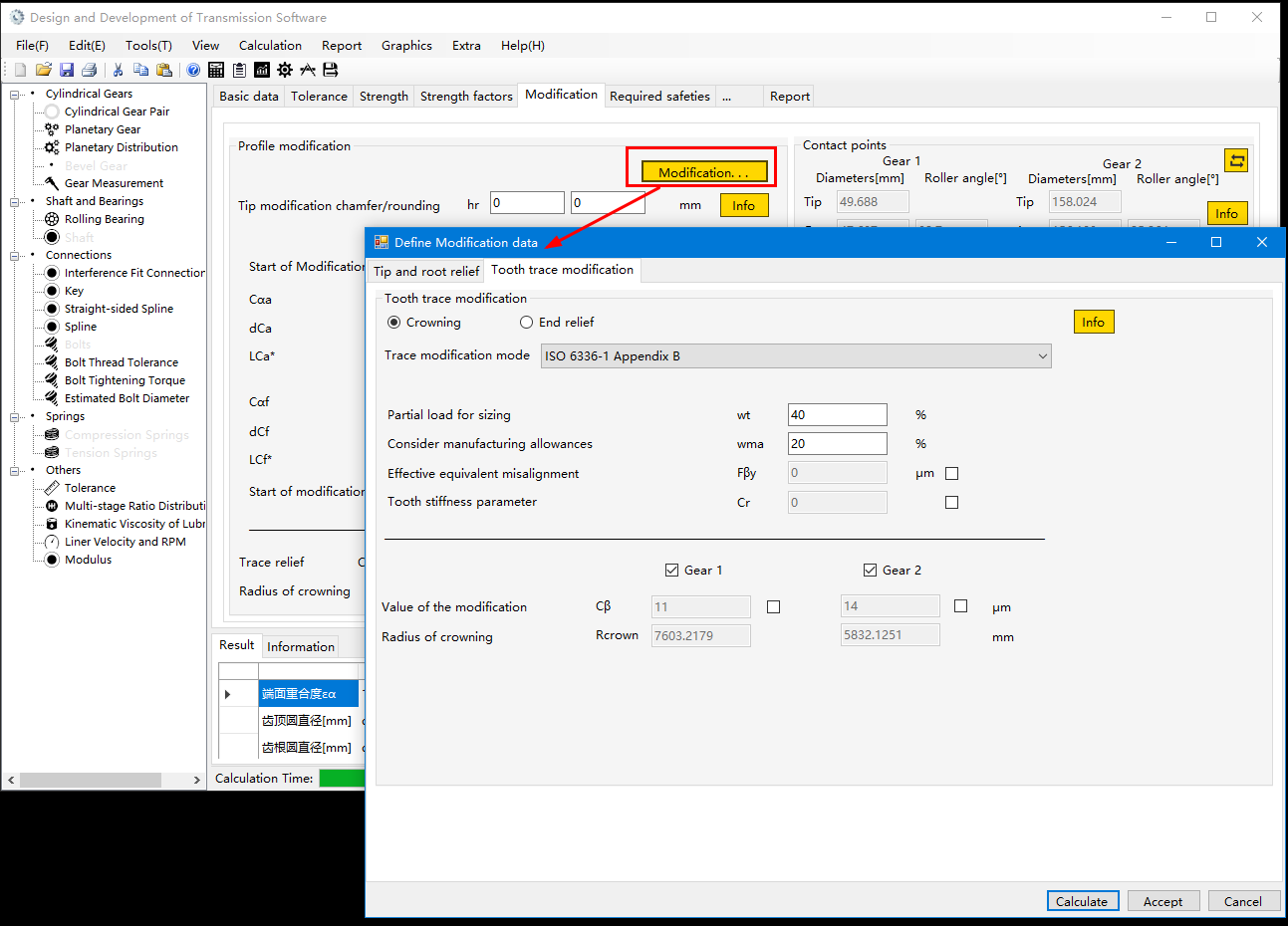Switch to the Information tab
This screenshot has width=1288, height=926.
tap(301, 647)
